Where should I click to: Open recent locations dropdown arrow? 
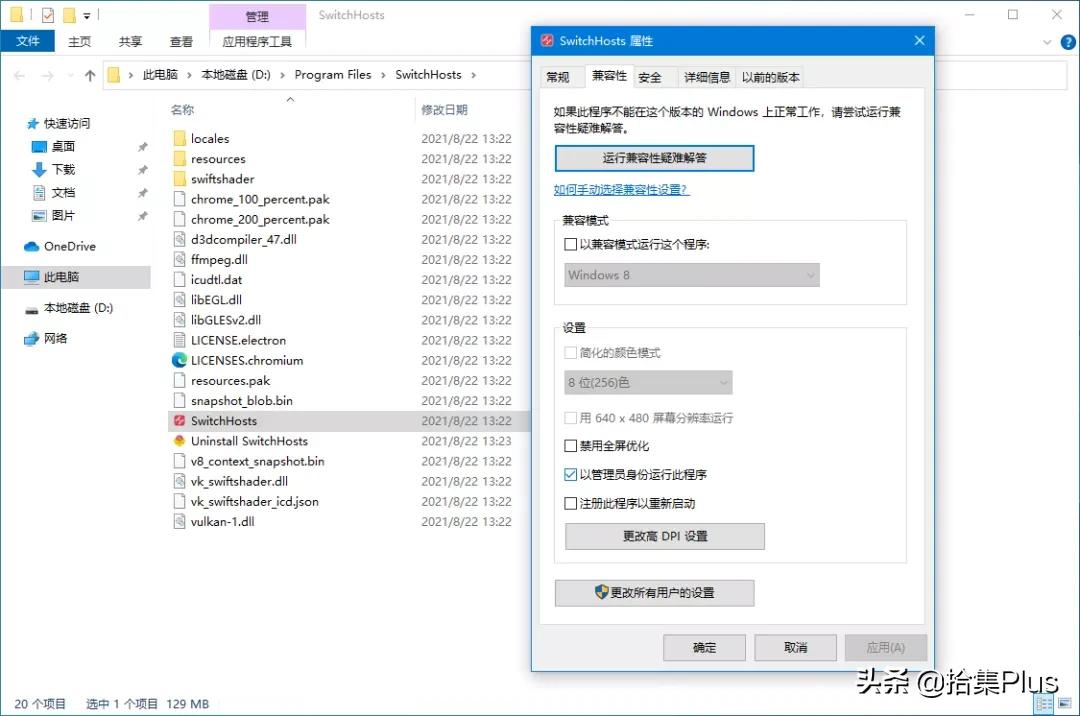coord(70,75)
